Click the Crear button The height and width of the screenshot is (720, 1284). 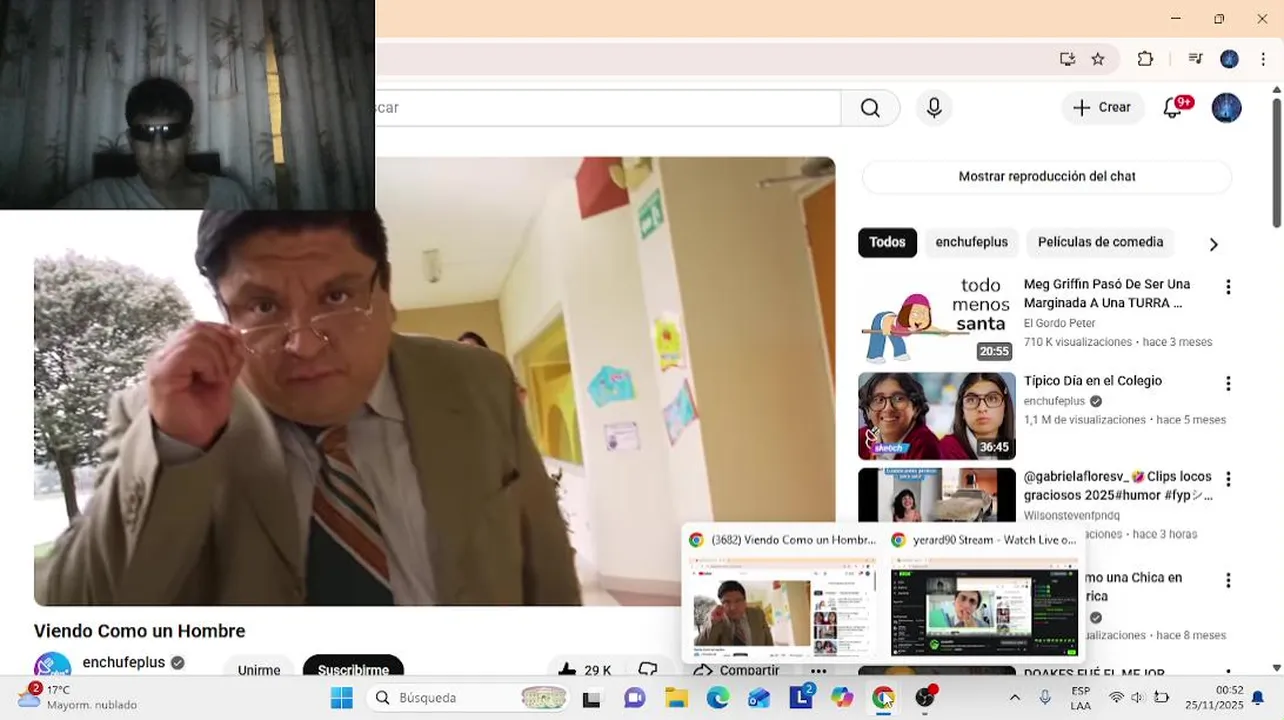(x=1103, y=108)
